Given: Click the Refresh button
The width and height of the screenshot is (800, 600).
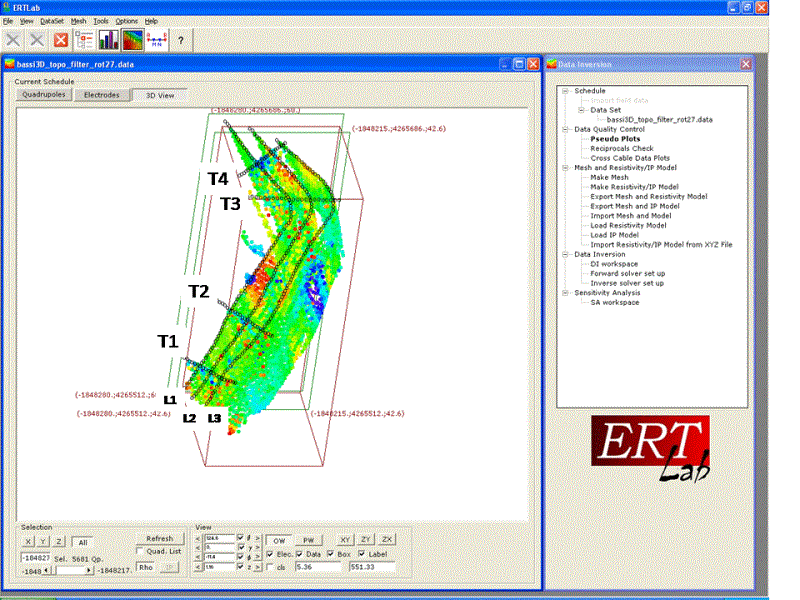Looking at the screenshot, I should pos(160,538).
